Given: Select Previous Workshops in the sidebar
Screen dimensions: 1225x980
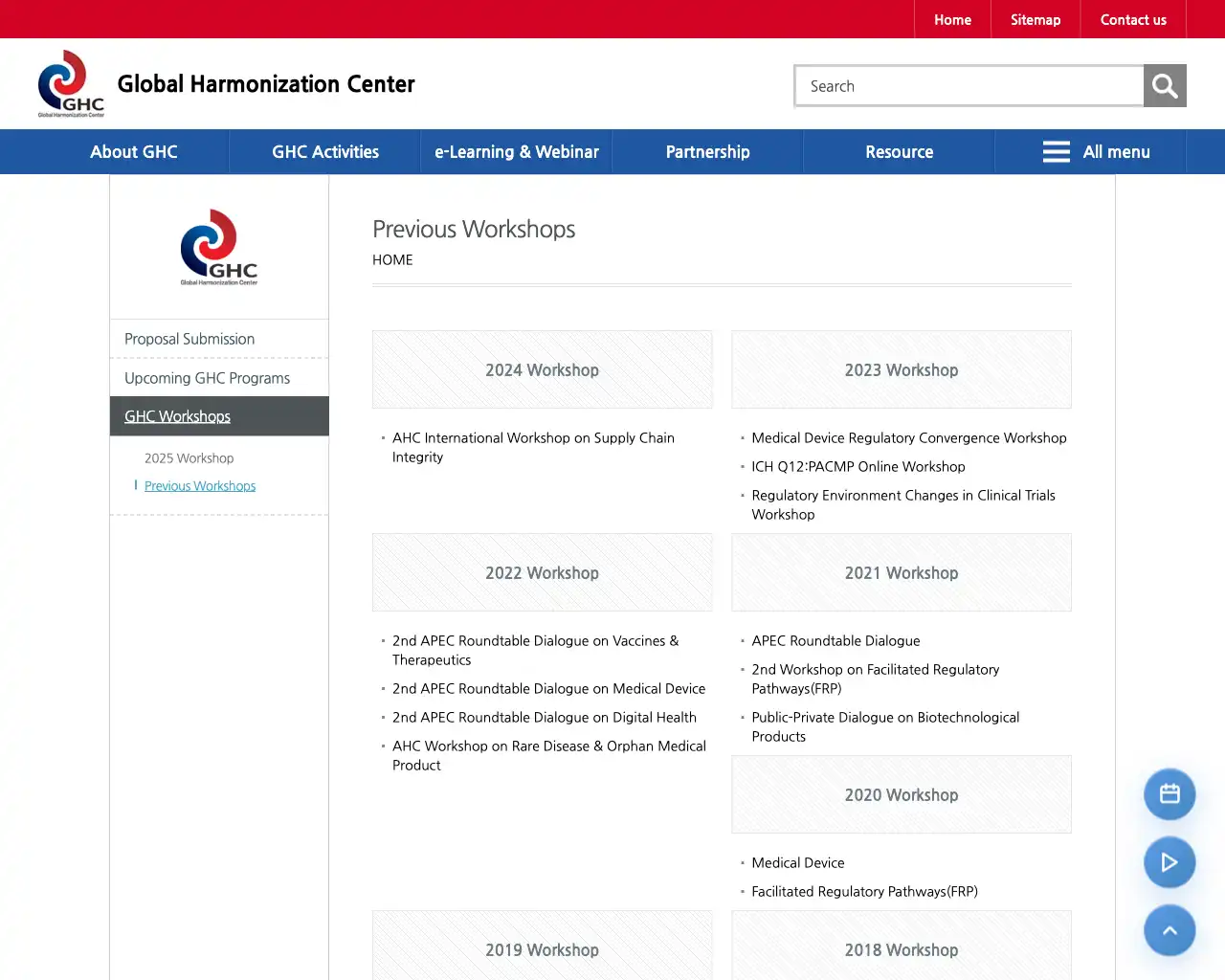Looking at the screenshot, I should (x=199, y=485).
